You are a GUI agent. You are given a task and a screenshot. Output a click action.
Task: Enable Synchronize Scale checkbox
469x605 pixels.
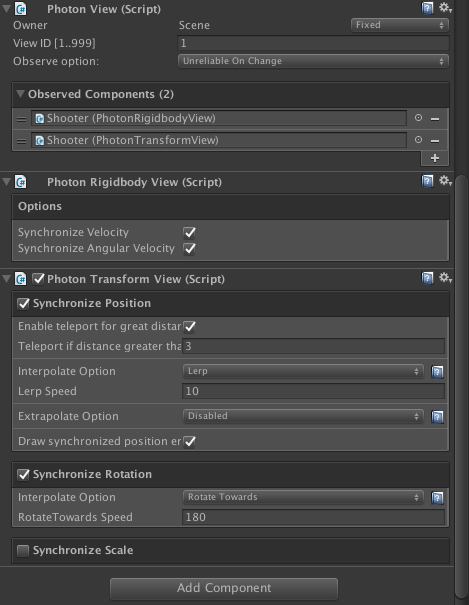point(23,551)
